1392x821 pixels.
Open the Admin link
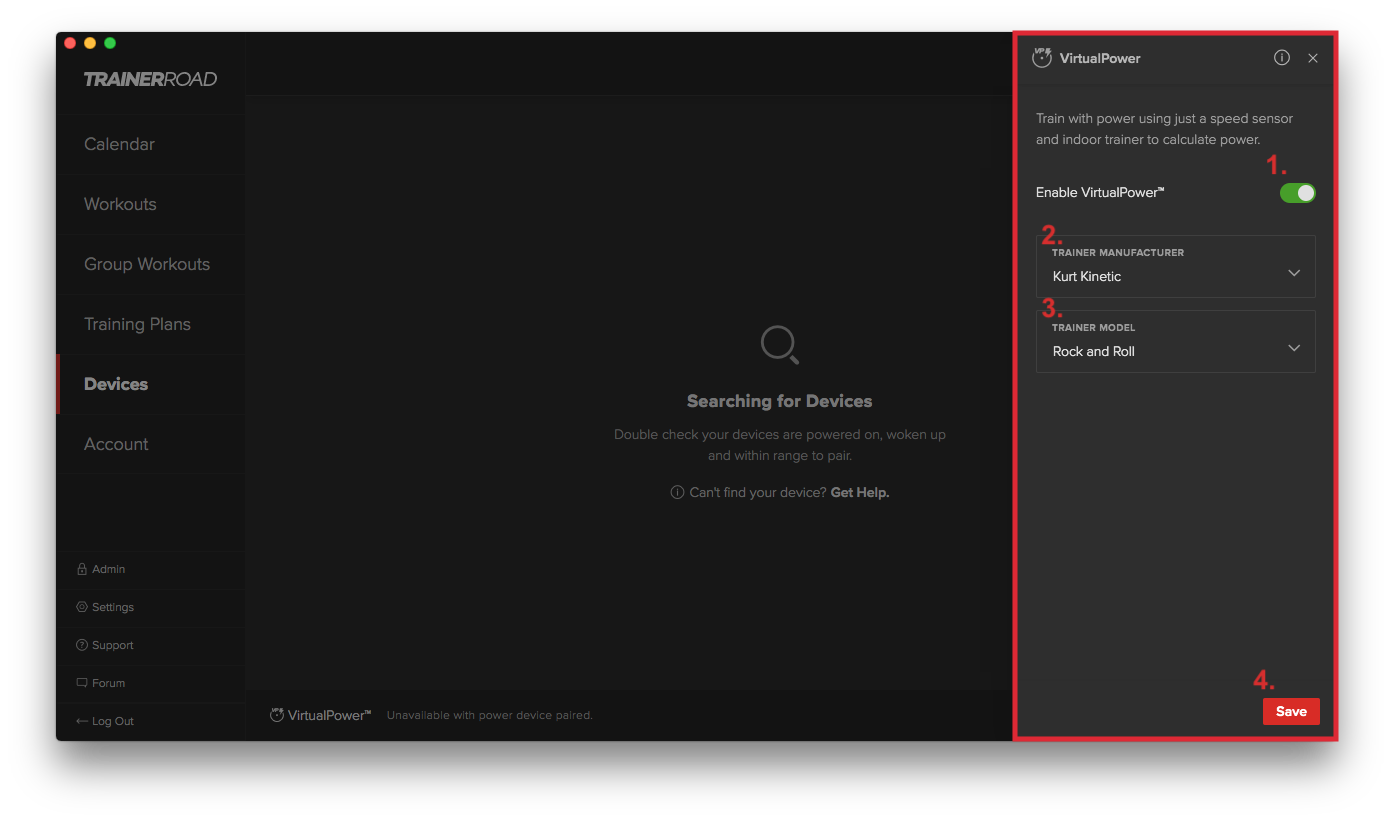109,569
